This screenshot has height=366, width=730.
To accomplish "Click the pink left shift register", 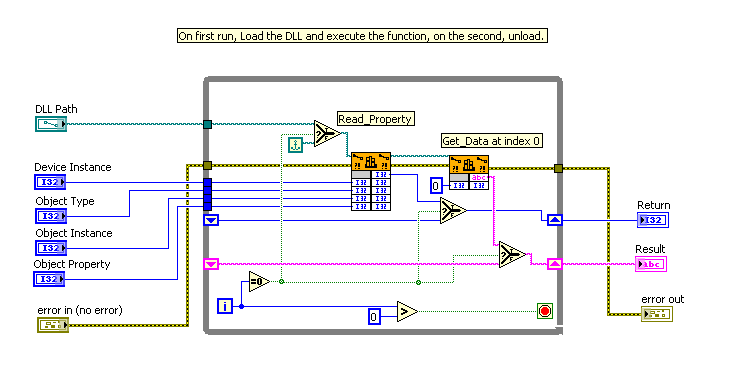I will coord(211,264).
